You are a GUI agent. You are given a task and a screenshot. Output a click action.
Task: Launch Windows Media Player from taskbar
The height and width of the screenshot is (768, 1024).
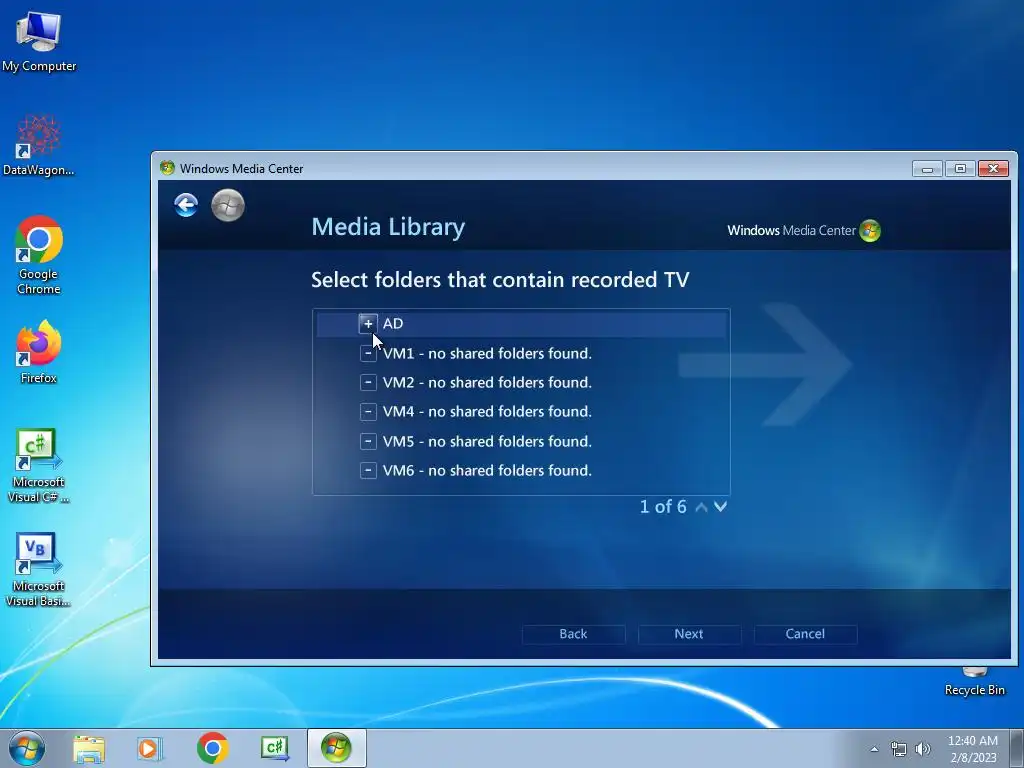pos(150,748)
